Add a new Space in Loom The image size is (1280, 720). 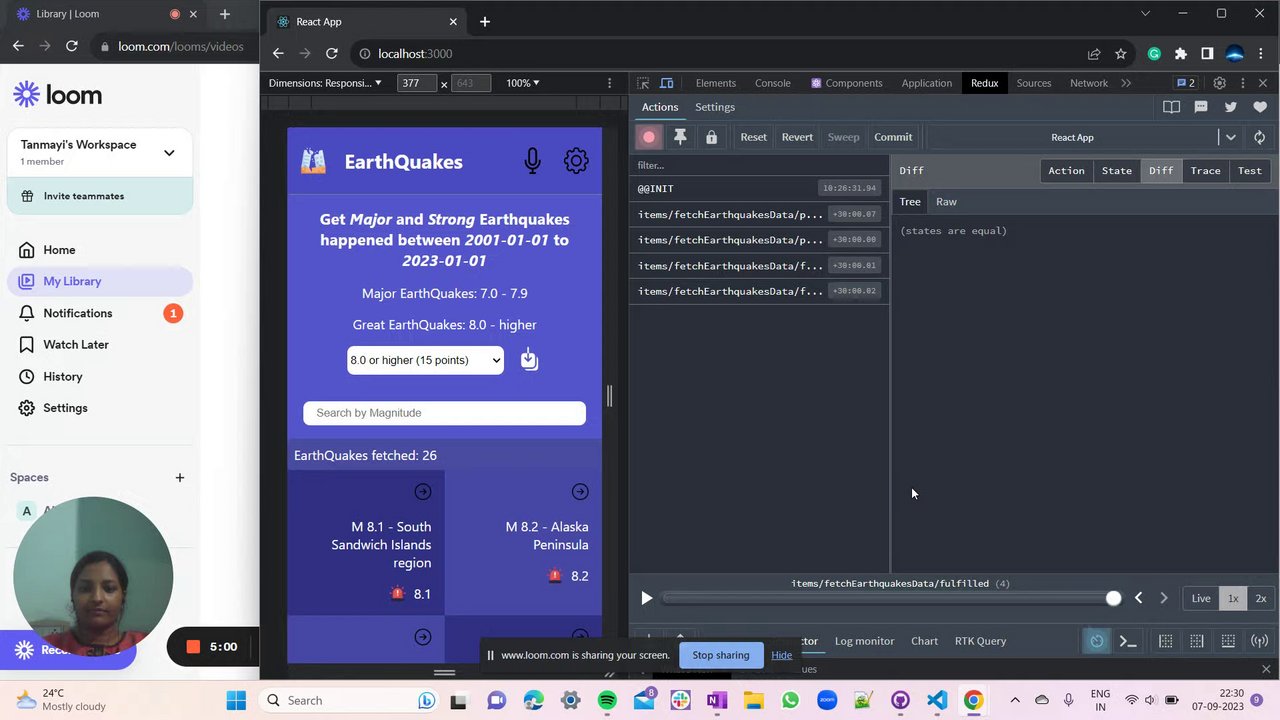click(x=180, y=478)
